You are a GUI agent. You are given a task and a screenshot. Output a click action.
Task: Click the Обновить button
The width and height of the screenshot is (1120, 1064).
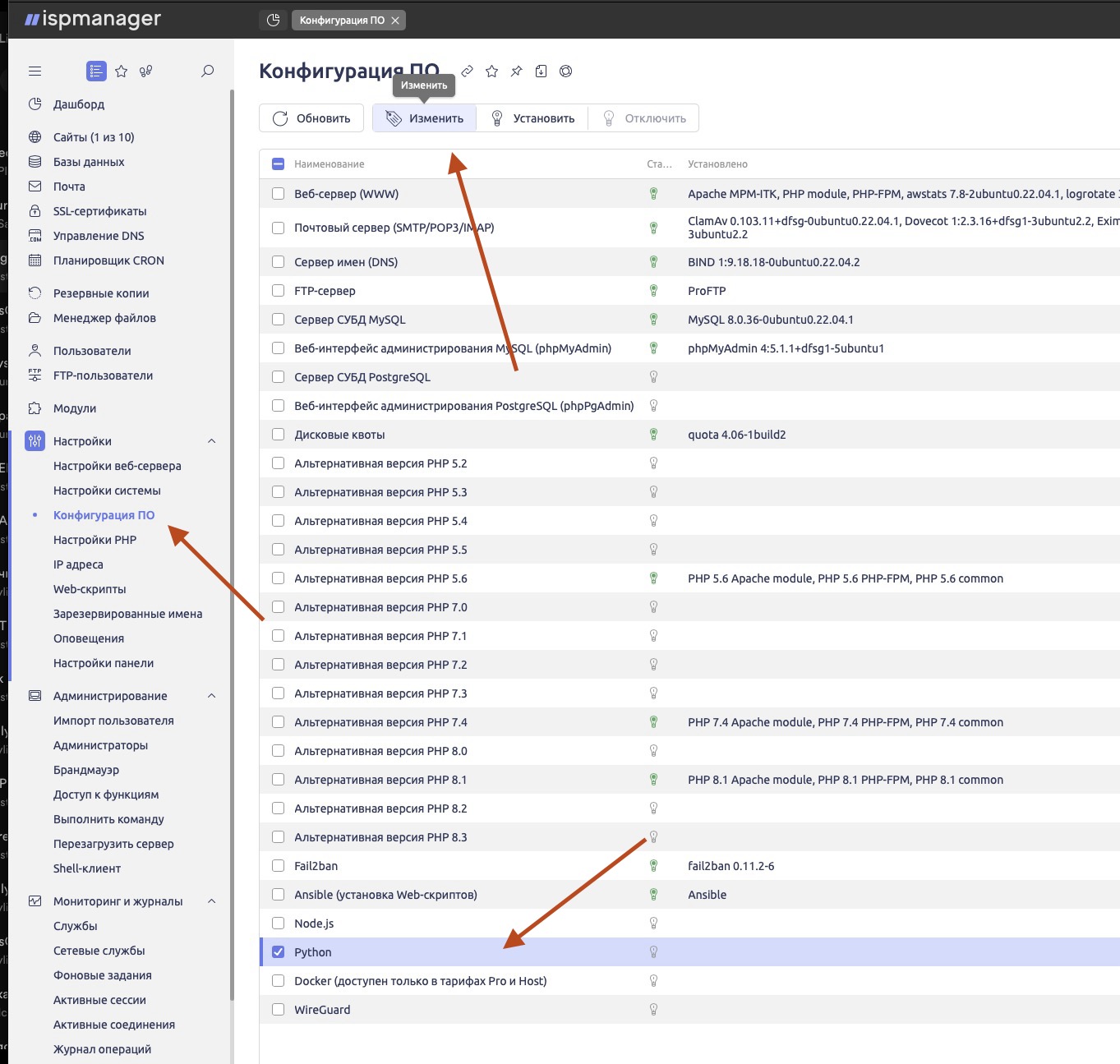tap(311, 118)
